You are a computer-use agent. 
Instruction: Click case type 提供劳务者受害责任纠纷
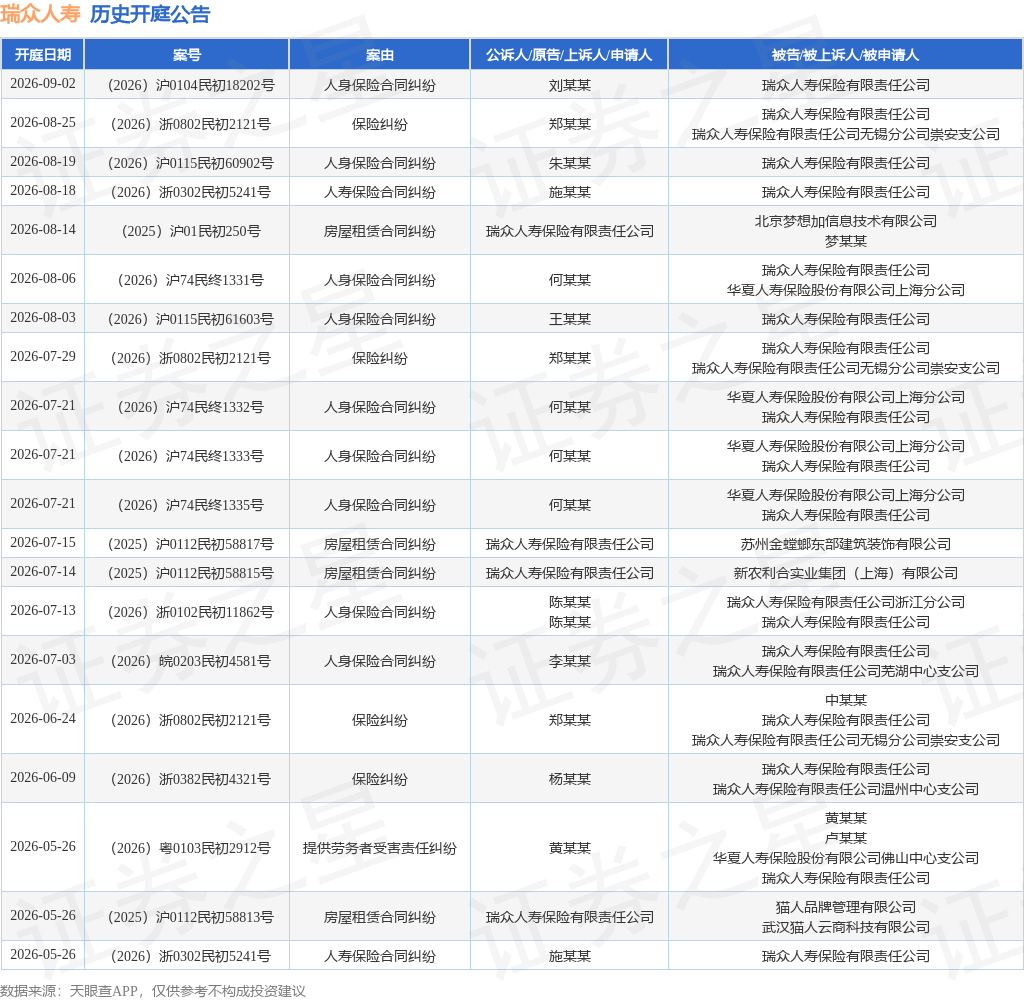379,848
